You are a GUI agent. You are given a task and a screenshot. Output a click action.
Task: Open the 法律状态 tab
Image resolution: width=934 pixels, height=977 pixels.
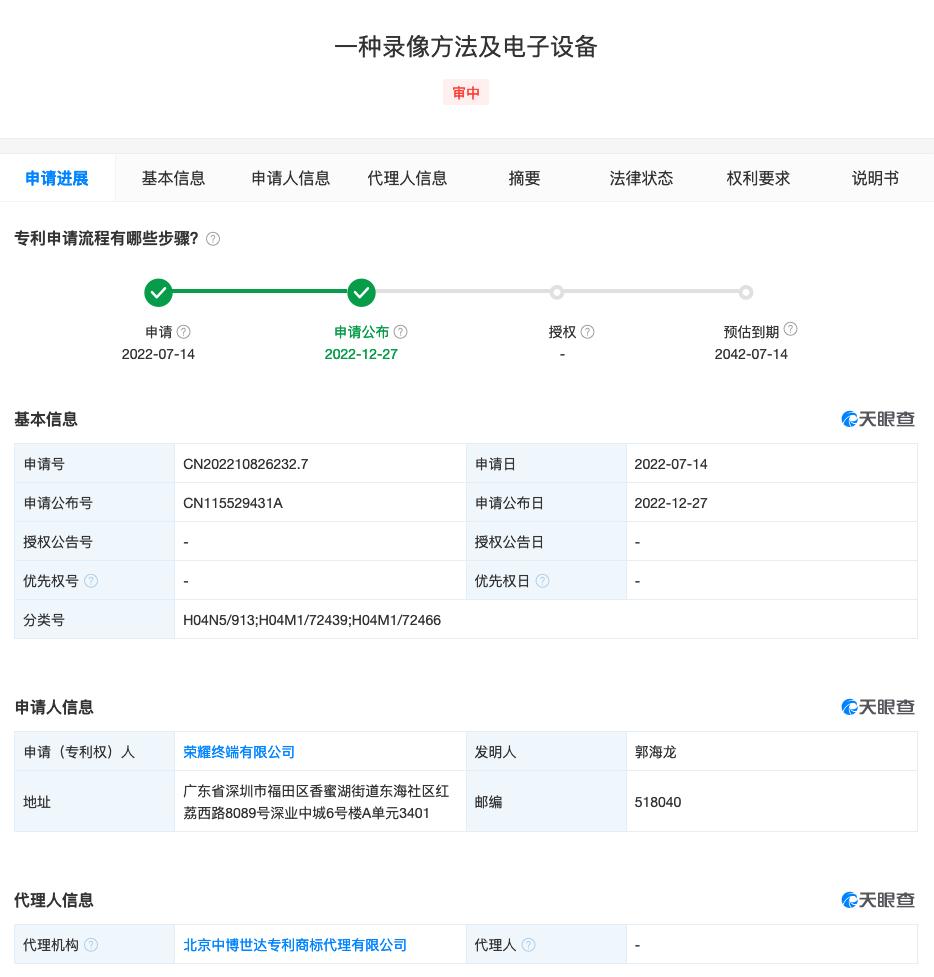[641, 178]
